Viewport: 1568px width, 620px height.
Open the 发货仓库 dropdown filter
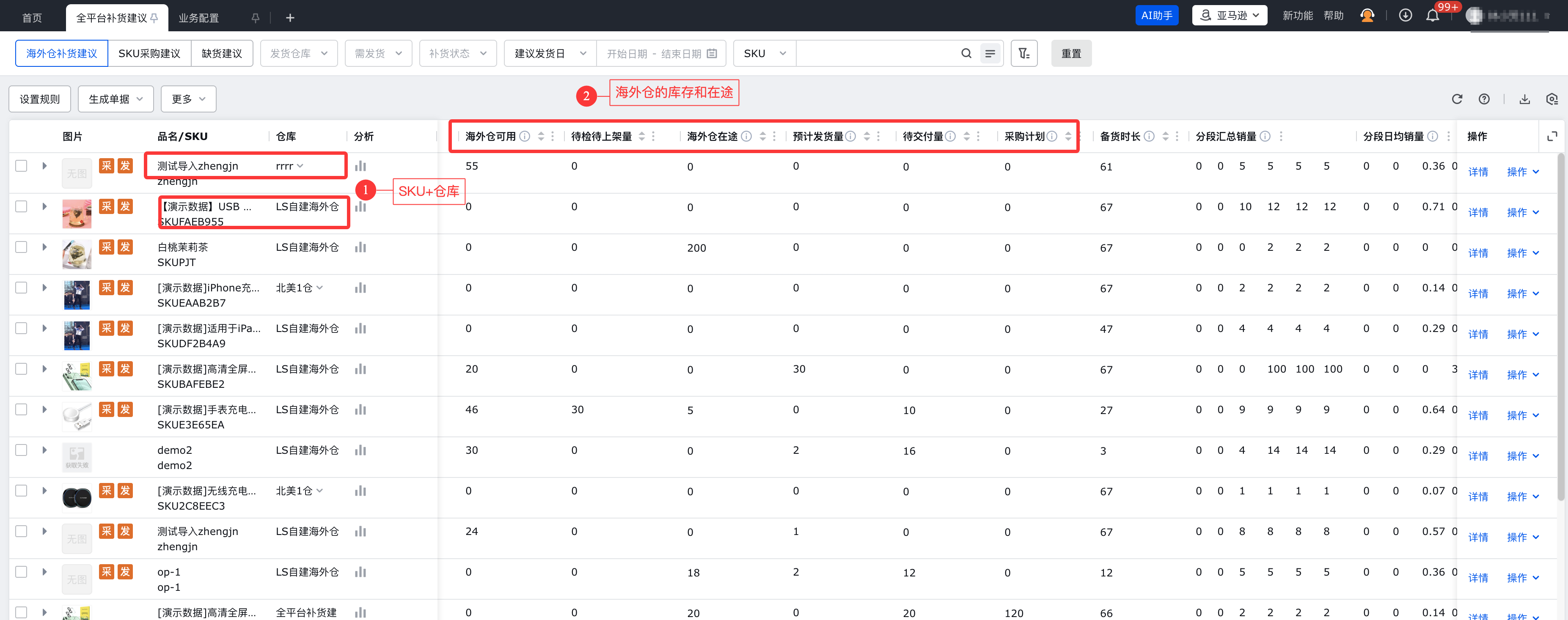pos(298,54)
